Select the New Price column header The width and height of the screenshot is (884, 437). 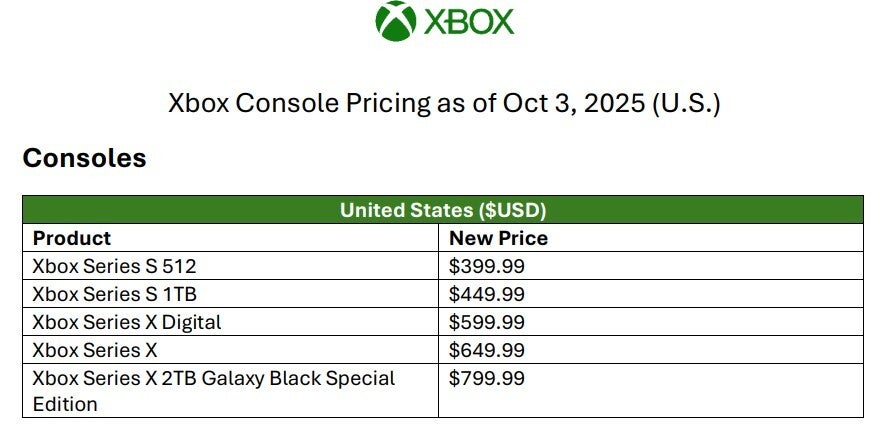pos(651,237)
